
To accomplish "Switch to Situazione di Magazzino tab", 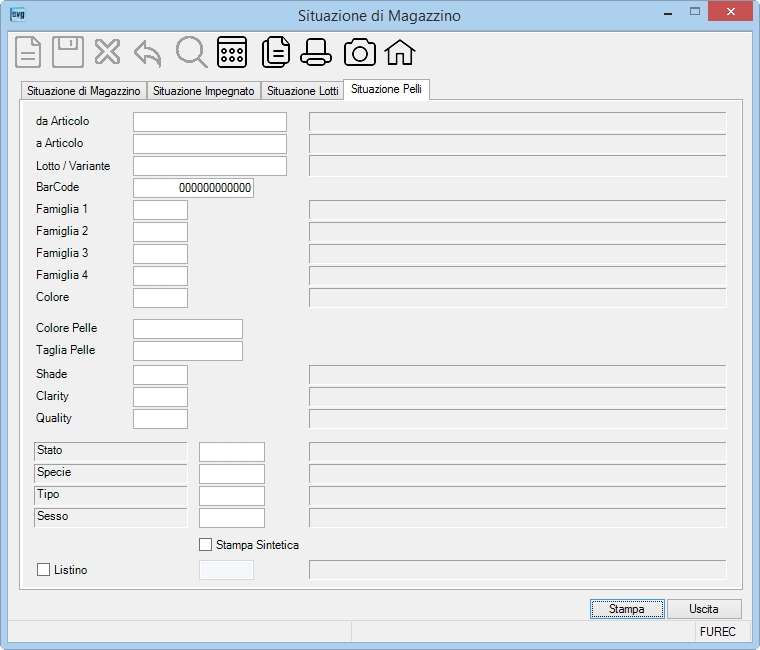I will (x=83, y=91).
